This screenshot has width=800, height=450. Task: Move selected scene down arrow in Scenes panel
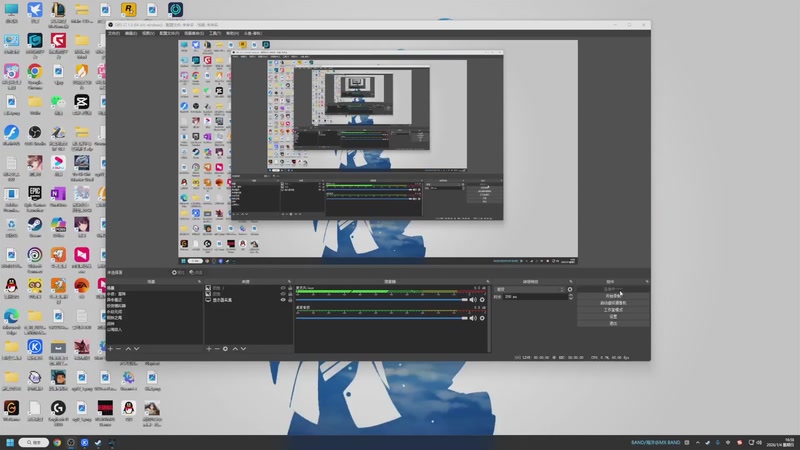(136, 348)
